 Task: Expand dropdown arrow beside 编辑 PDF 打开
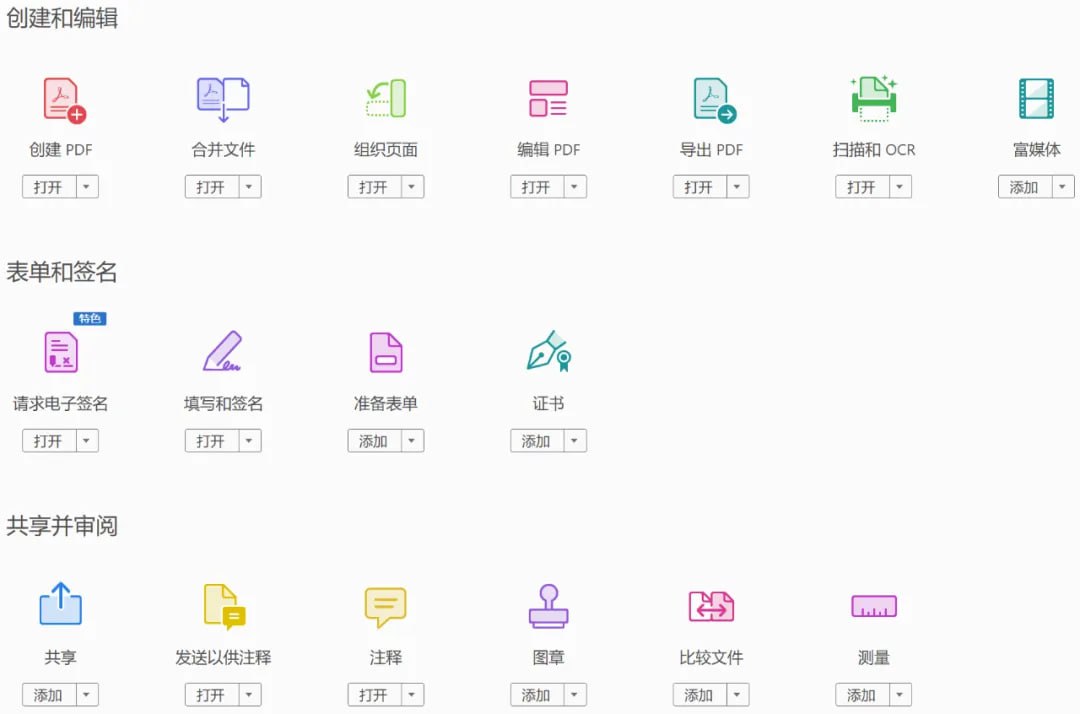[574, 187]
